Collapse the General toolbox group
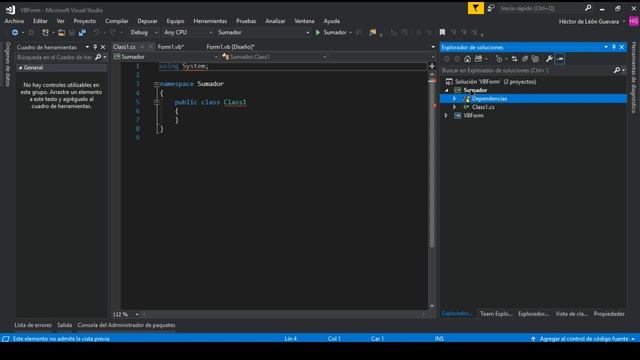640x360 pixels. 20,68
